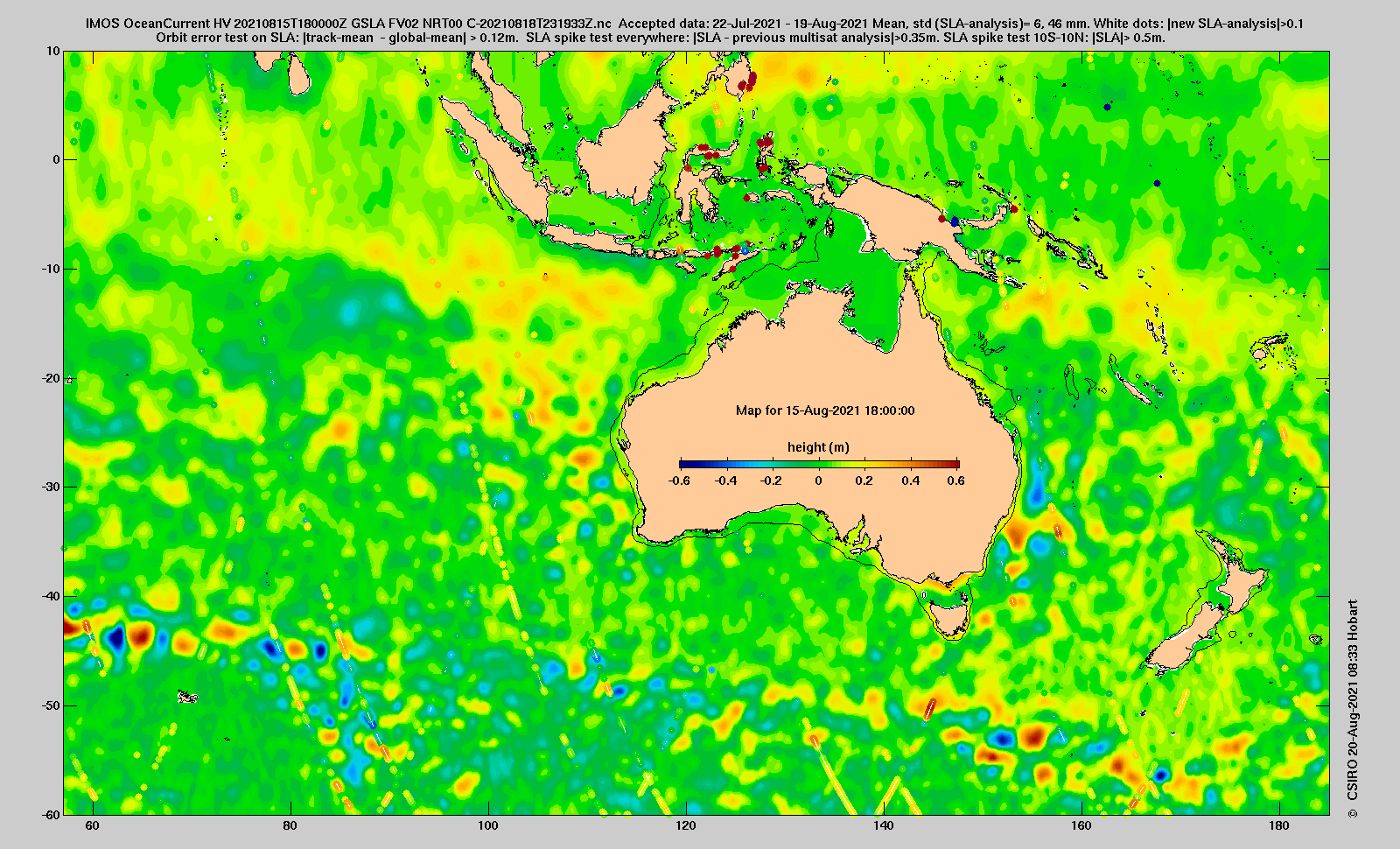Click the -0.4 colorbar tick label
The width and height of the screenshot is (1400, 849).
click(725, 481)
